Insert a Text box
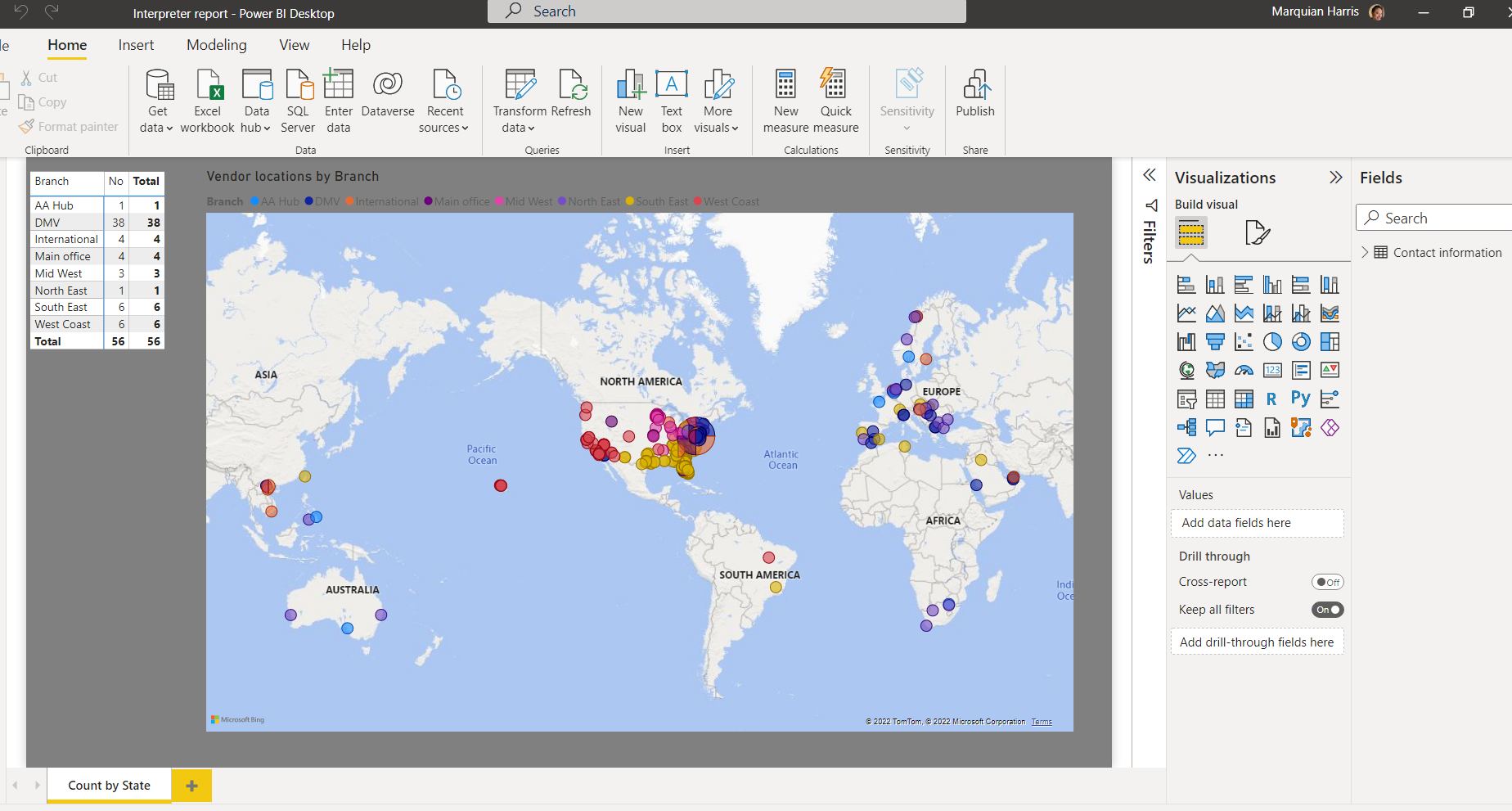The height and width of the screenshot is (811, 1512). pyautogui.click(x=671, y=100)
